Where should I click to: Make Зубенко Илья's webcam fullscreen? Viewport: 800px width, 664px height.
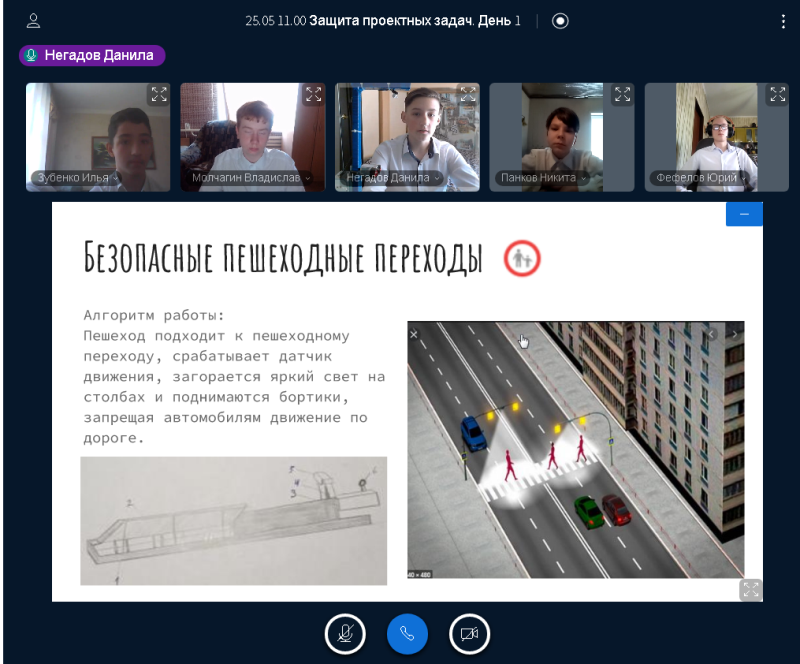pos(158,95)
